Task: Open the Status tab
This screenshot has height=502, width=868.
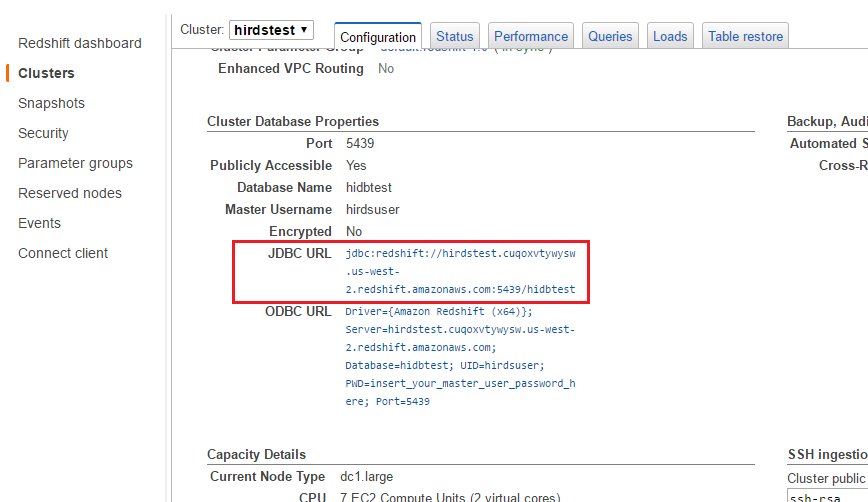Action: tap(454, 37)
